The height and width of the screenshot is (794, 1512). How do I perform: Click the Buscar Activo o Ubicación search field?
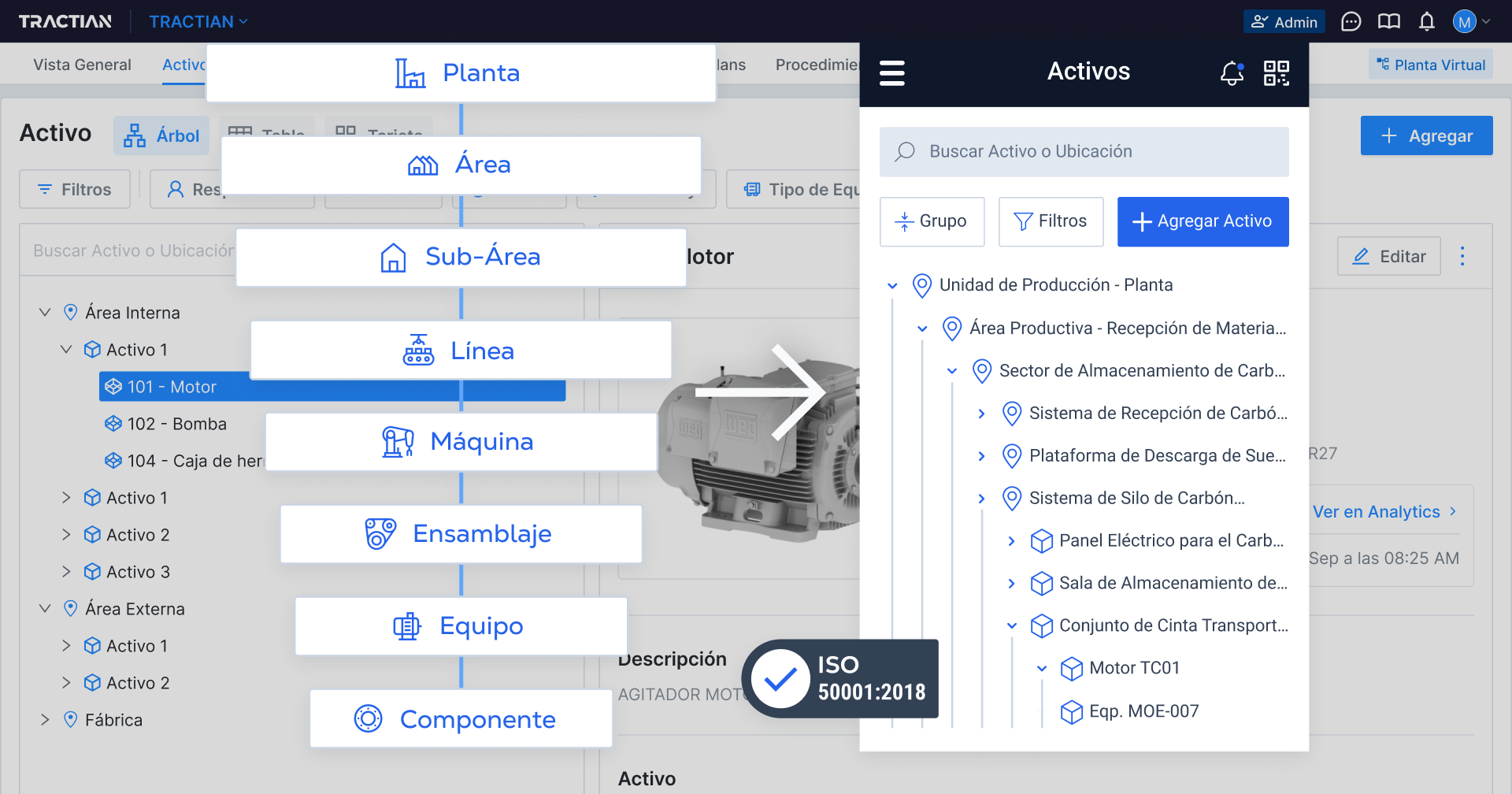[1084, 151]
